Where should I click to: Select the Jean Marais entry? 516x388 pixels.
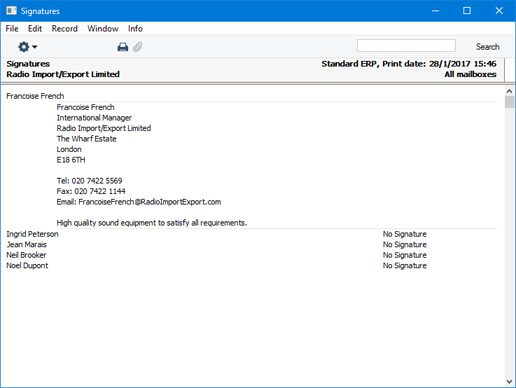click(x=27, y=244)
